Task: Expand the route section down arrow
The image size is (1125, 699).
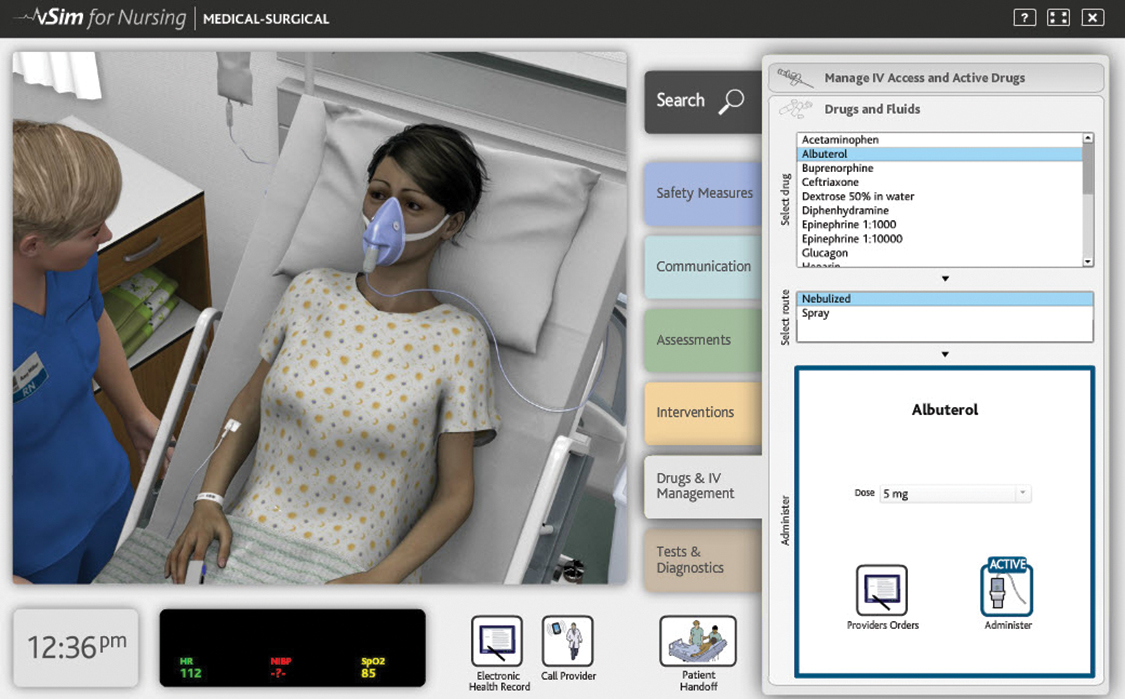Action: (x=943, y=353)
